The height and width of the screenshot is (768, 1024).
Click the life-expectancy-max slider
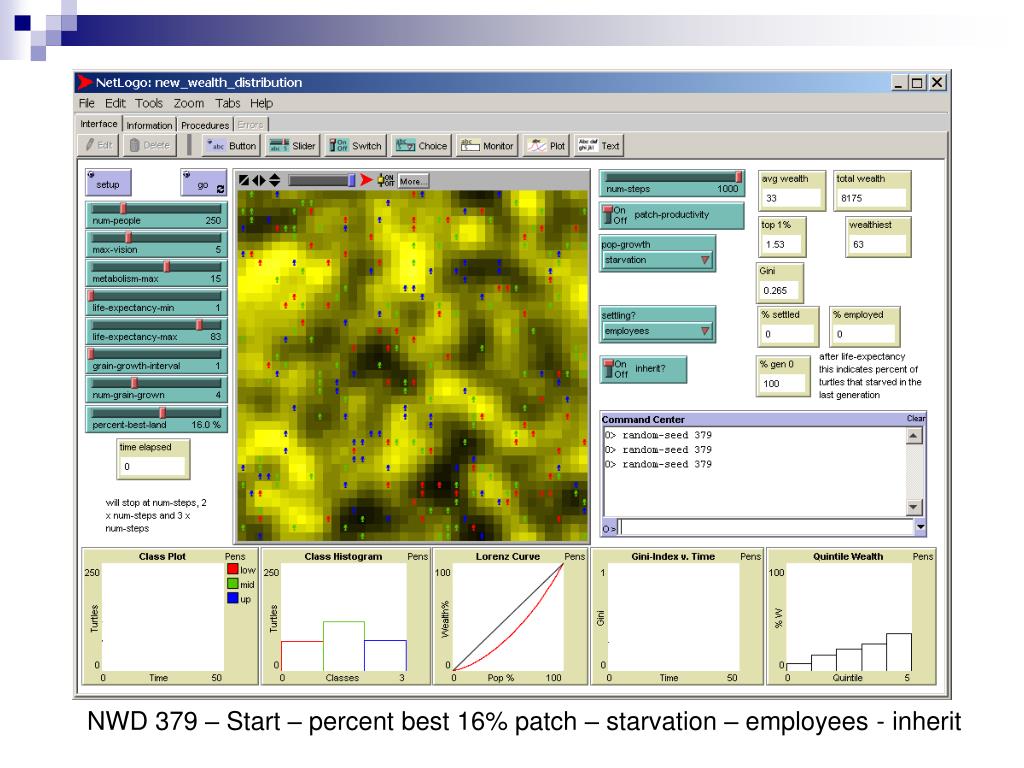(x=156, y=331)
